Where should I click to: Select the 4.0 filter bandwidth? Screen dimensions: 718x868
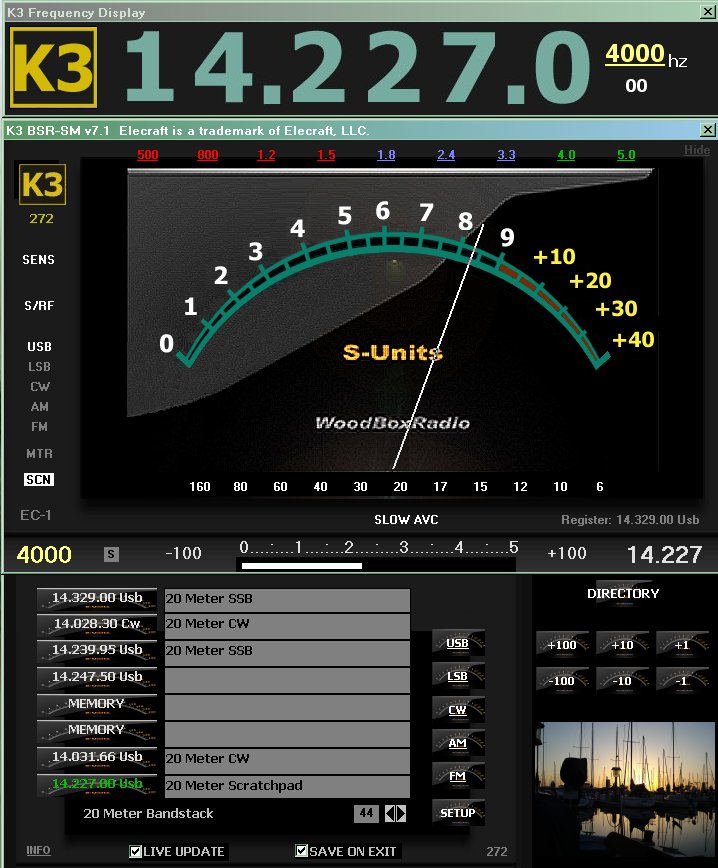(566, 155)
